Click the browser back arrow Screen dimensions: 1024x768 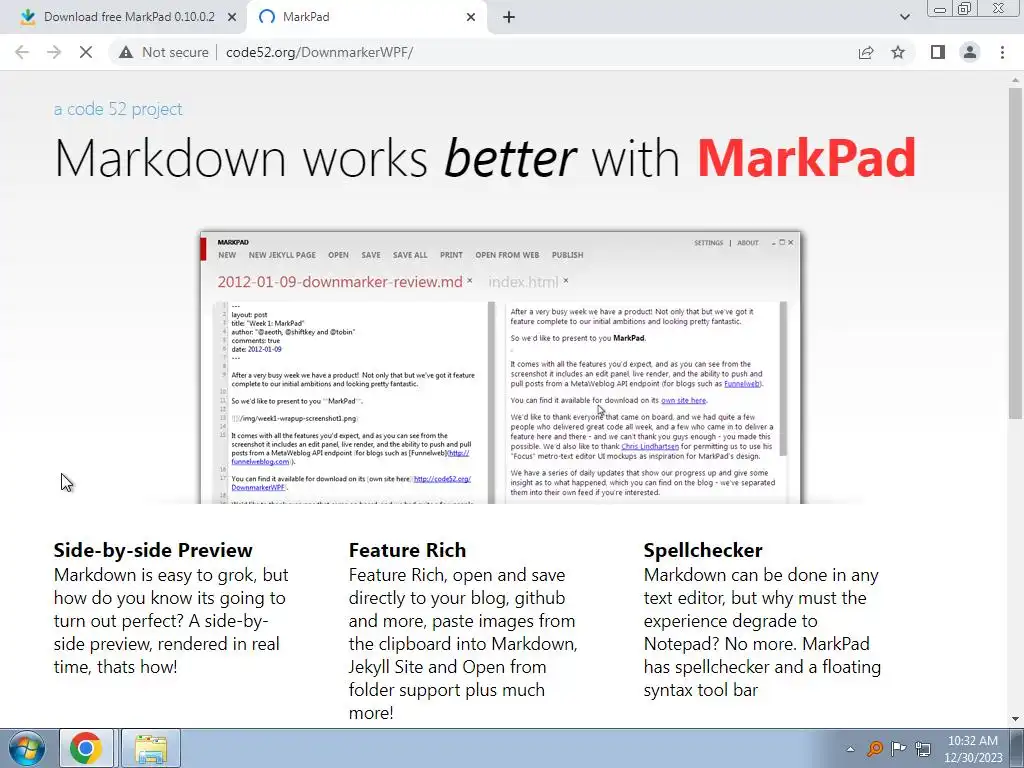22,52
